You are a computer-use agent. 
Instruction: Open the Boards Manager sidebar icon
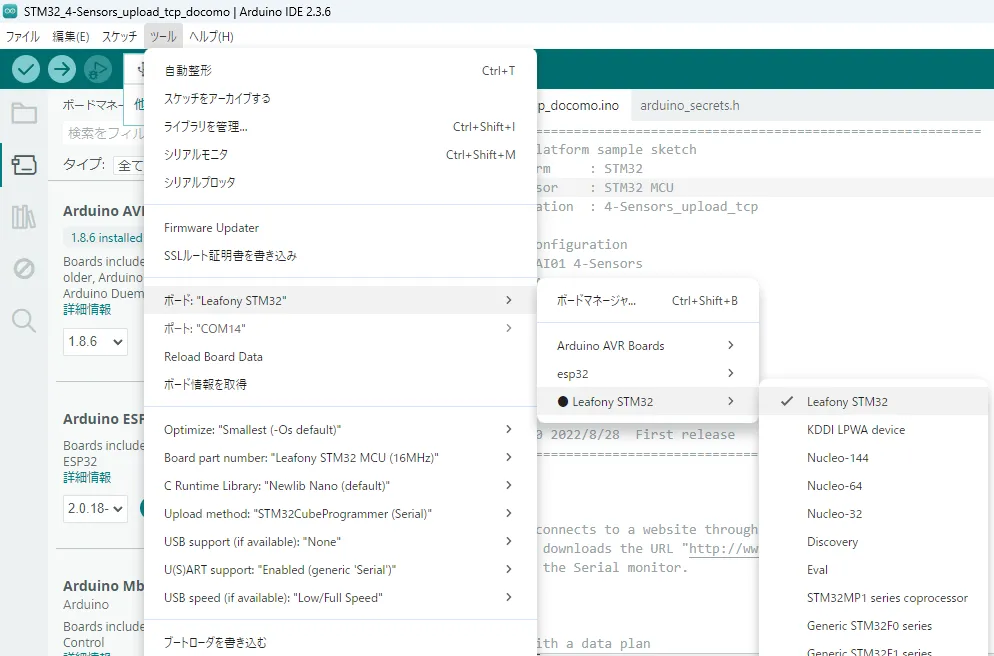24,165
